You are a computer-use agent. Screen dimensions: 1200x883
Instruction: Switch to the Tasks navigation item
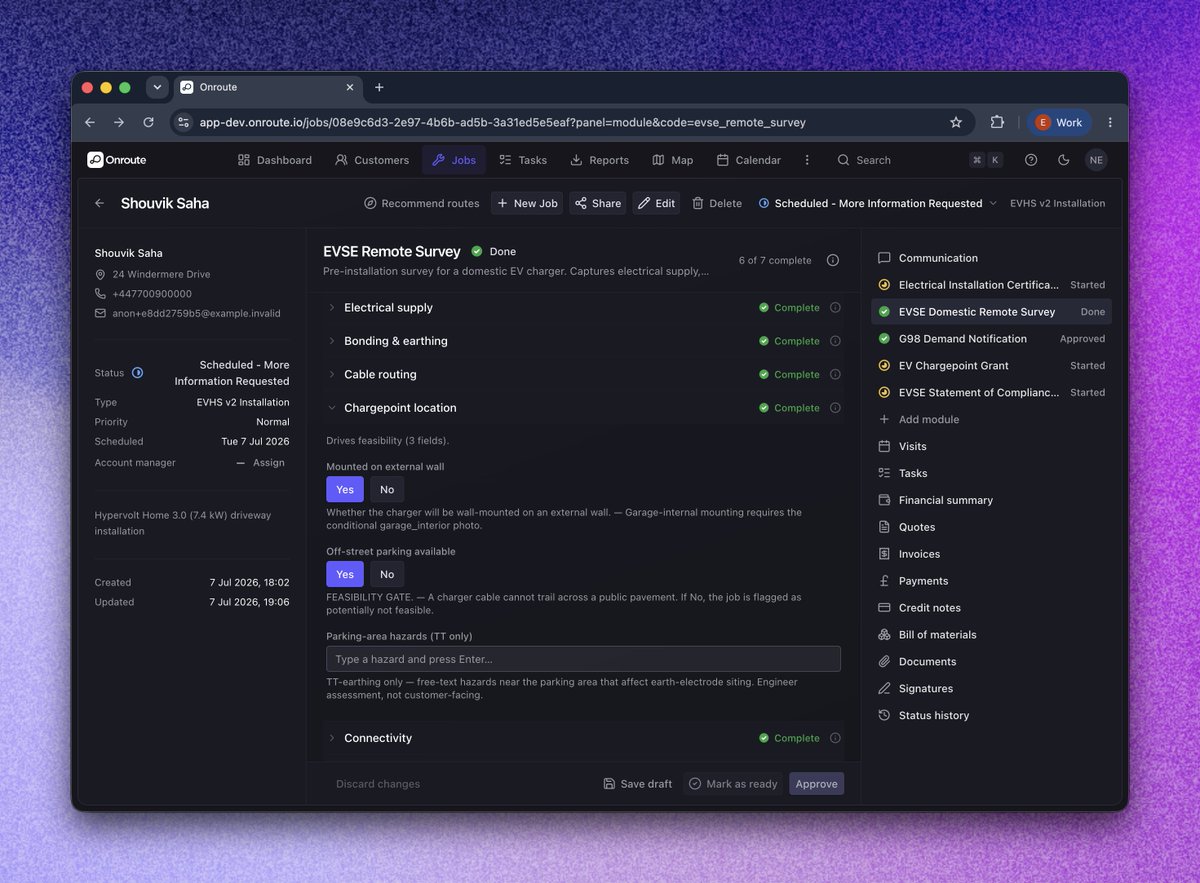click(523, 160)
